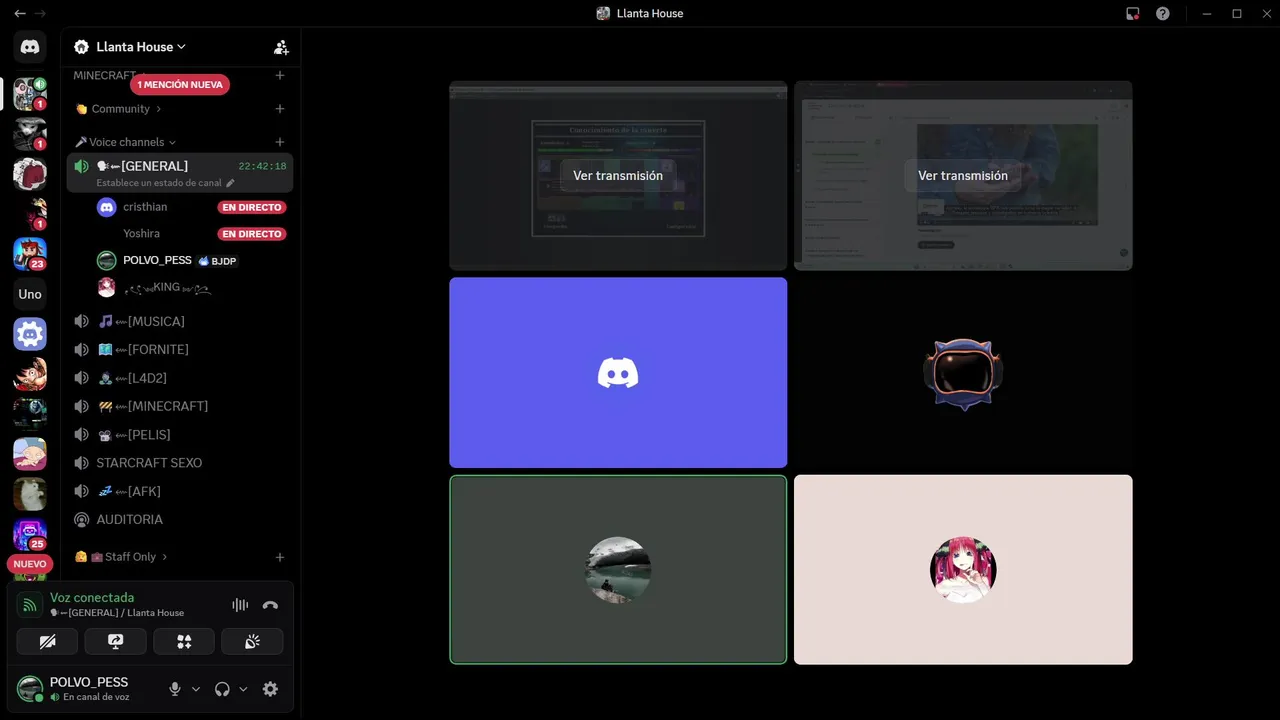Screen dimensions: 1280x720
Task: Watch the right stream via Ver transmisión
Action: pyautogui.click(x=963, y=175)
